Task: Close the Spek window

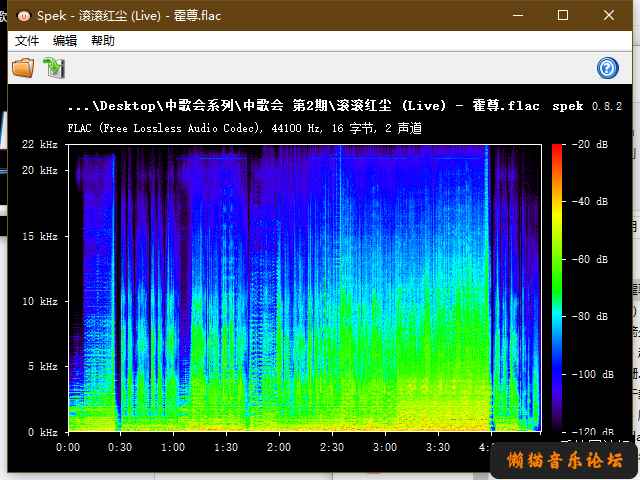Action: point(609,15)
